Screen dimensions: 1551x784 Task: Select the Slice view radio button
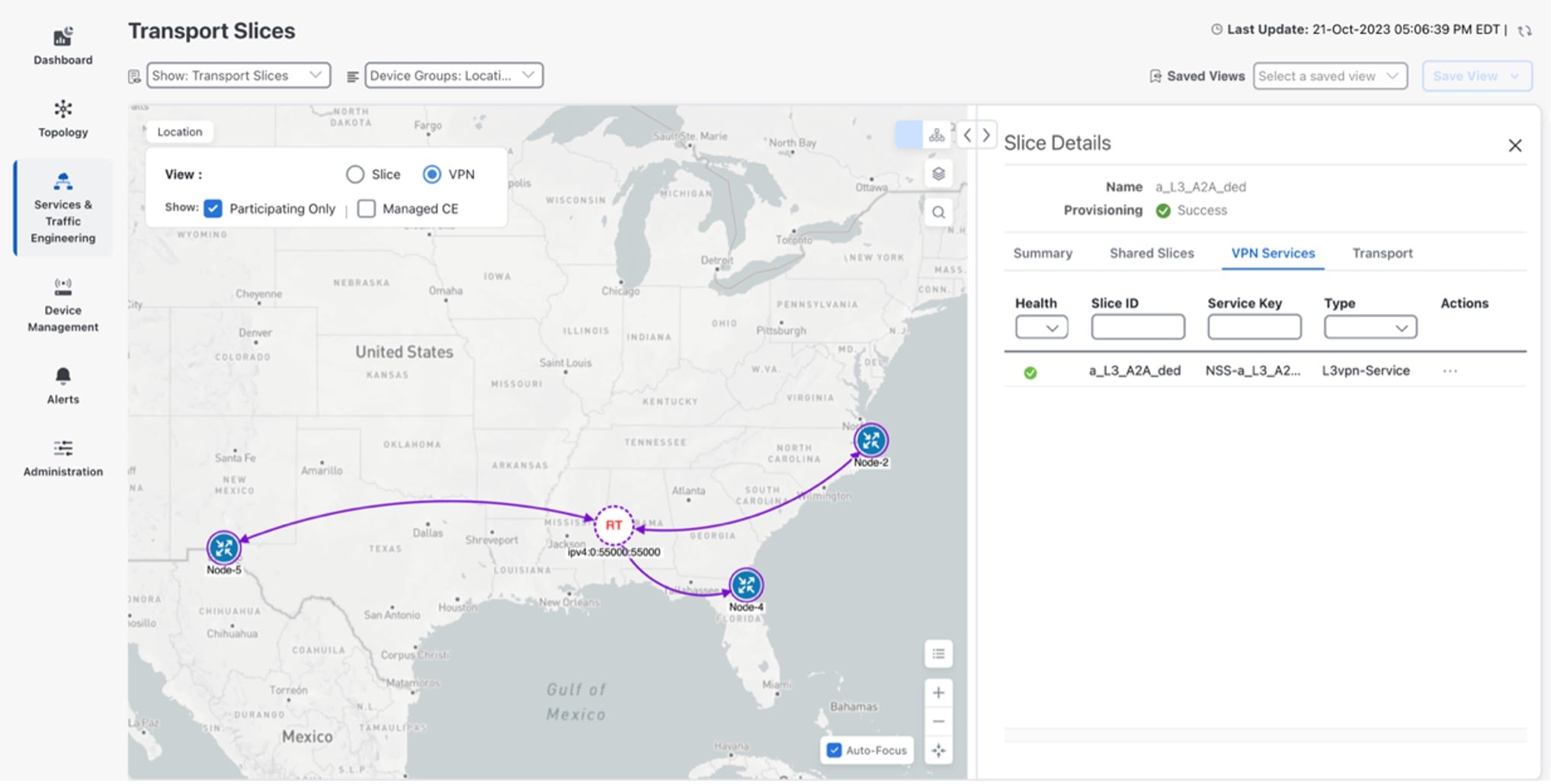click(x=355, y=174)
